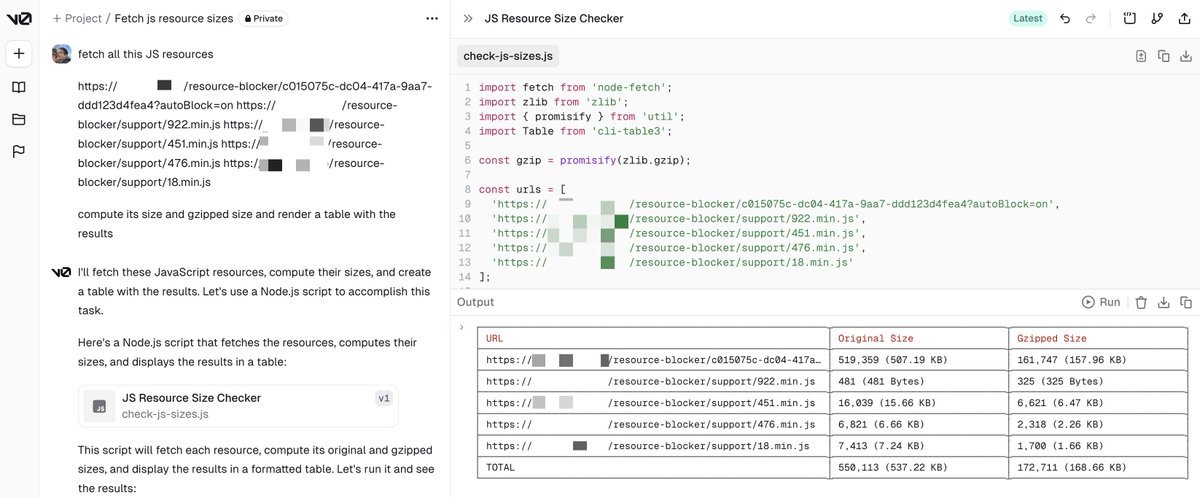This screenshot has width=1200, height=498.
Task: Start a new chat with the plus button
Action: click(x=19, y=53)
